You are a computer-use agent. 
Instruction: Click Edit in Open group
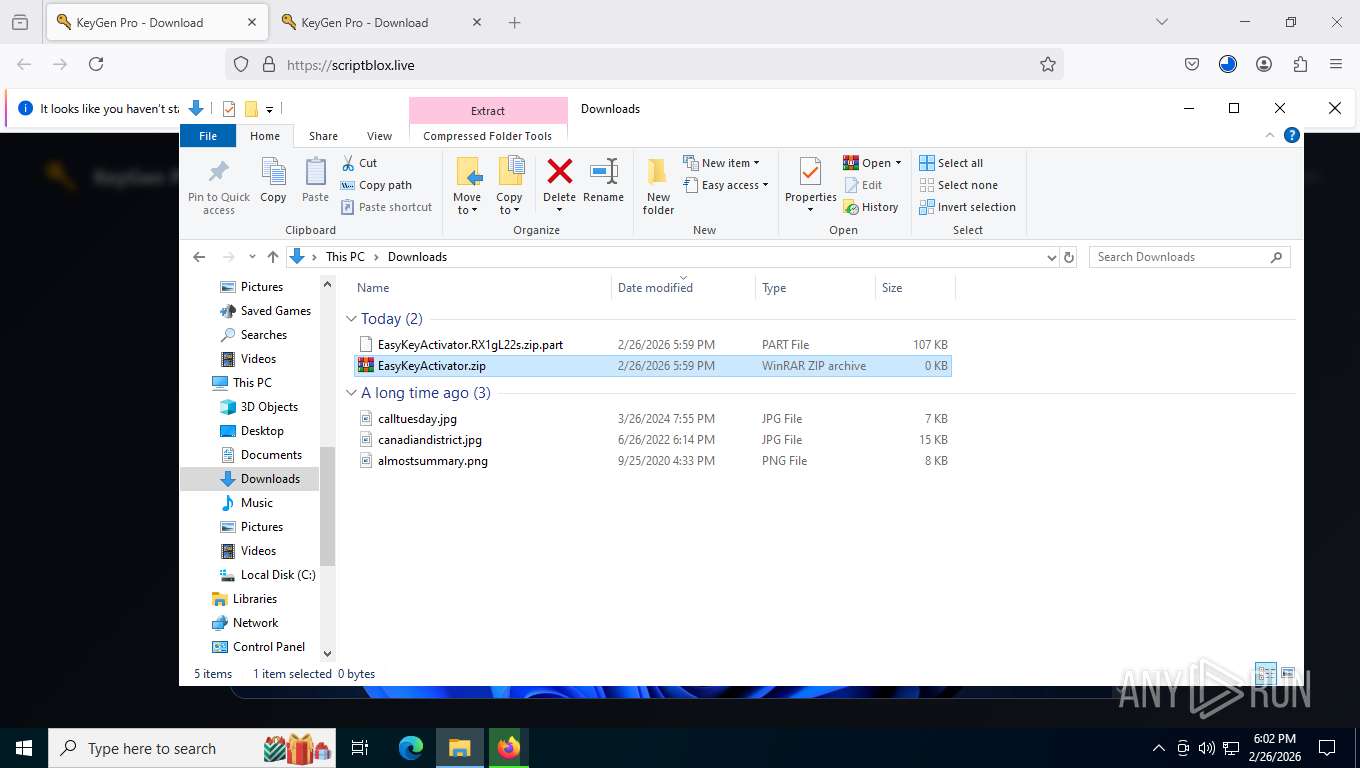863,185
